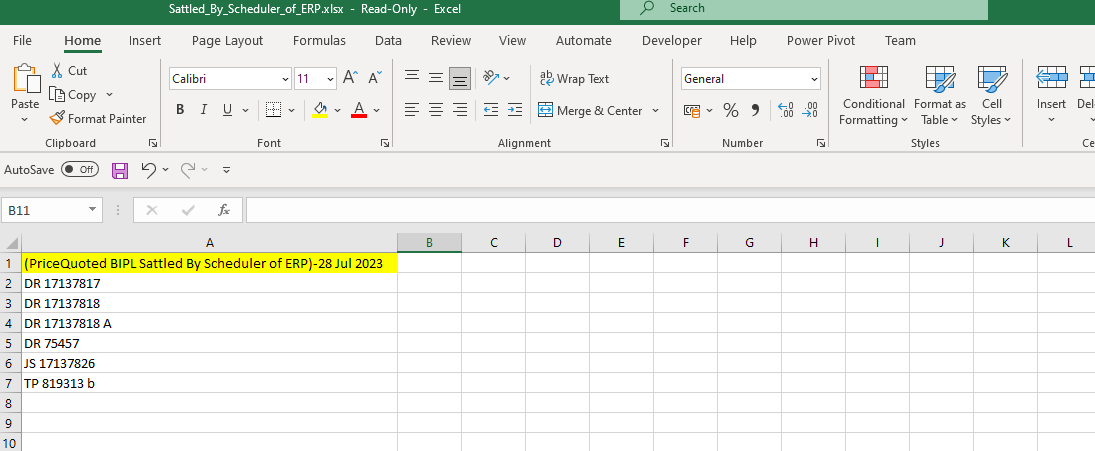The width and height of the screenshot is (1095, 451).
Task: Apply red Font Color
Action: click(359, 110)
